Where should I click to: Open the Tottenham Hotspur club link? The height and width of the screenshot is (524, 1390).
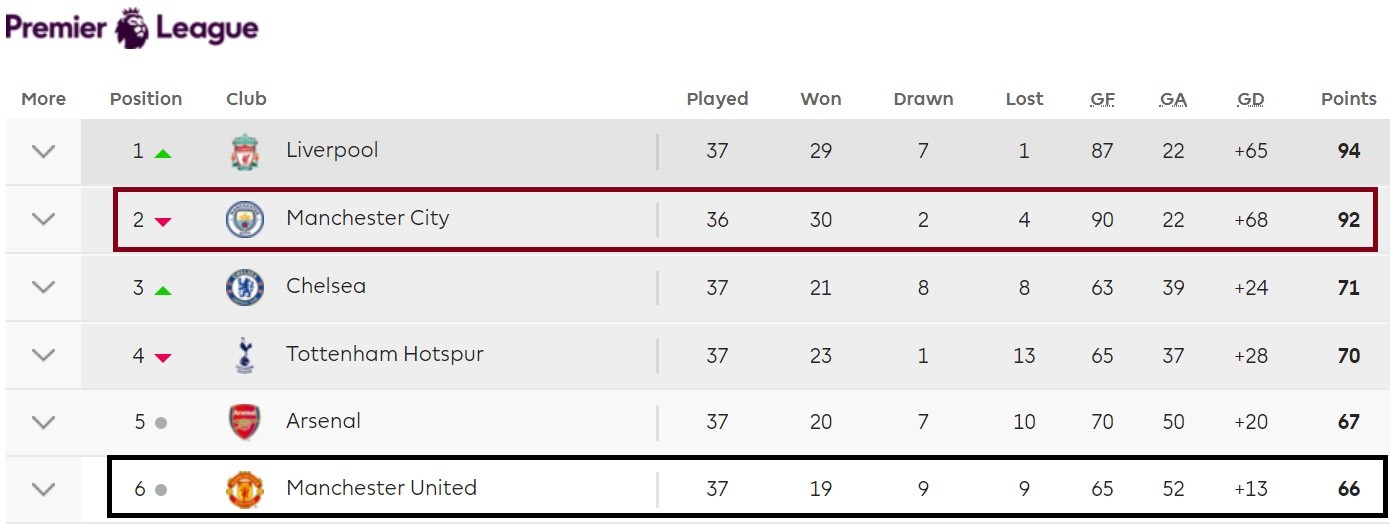(x=384, y=354)
